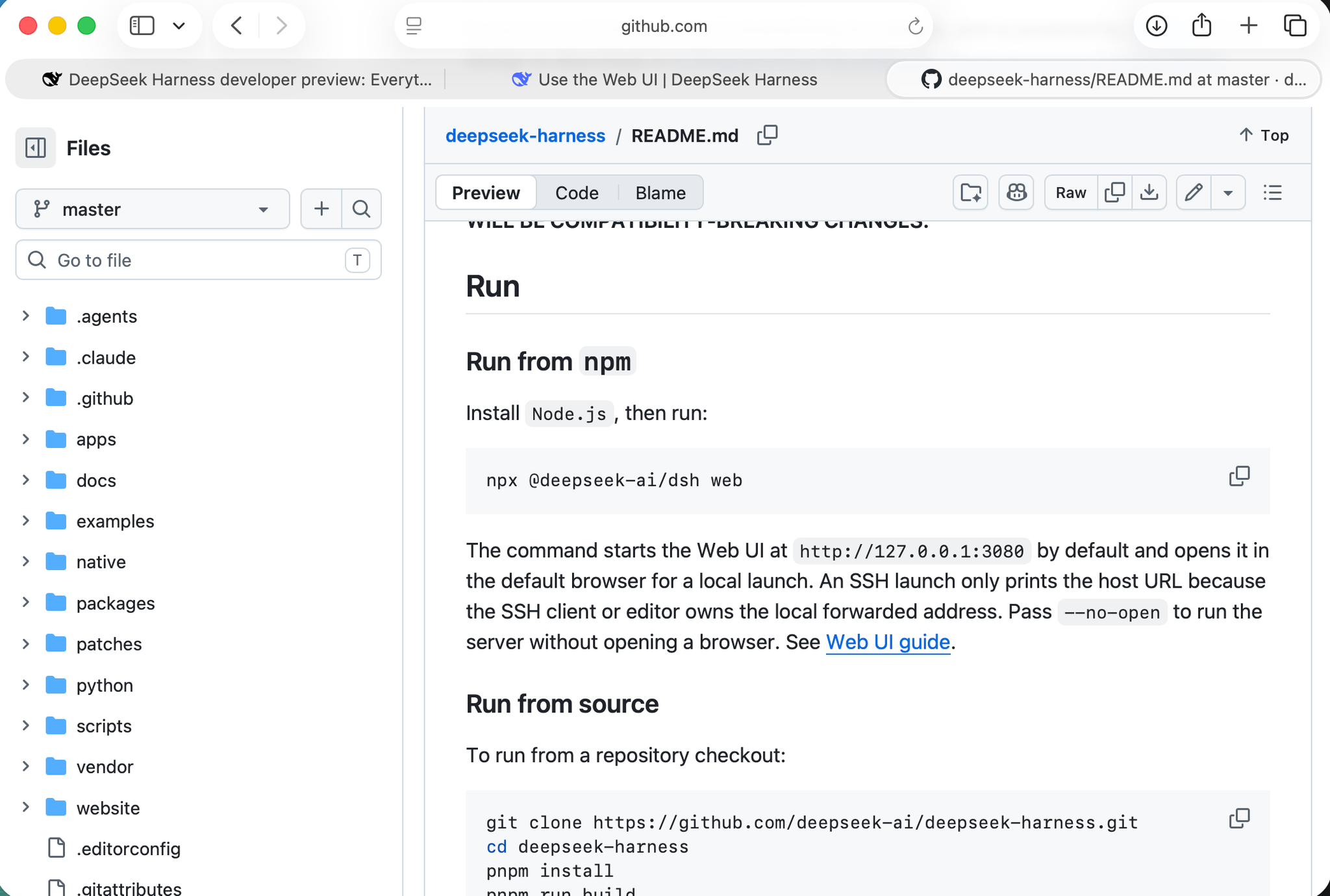Focus the Go to file field
The width and height of the screenshot is (1330, 896).
tap(198, 260)
